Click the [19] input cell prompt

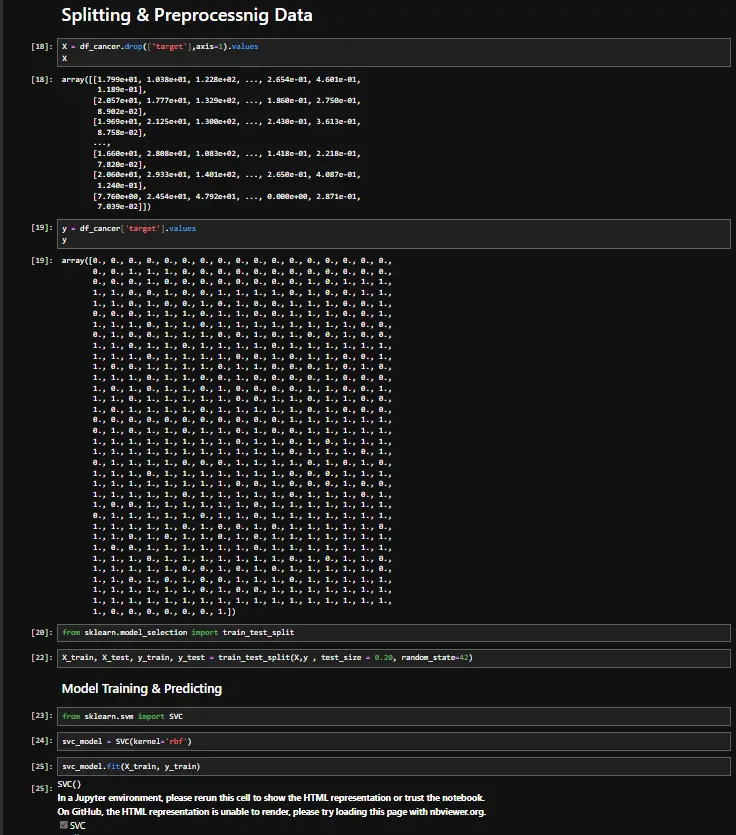point(42,227)
